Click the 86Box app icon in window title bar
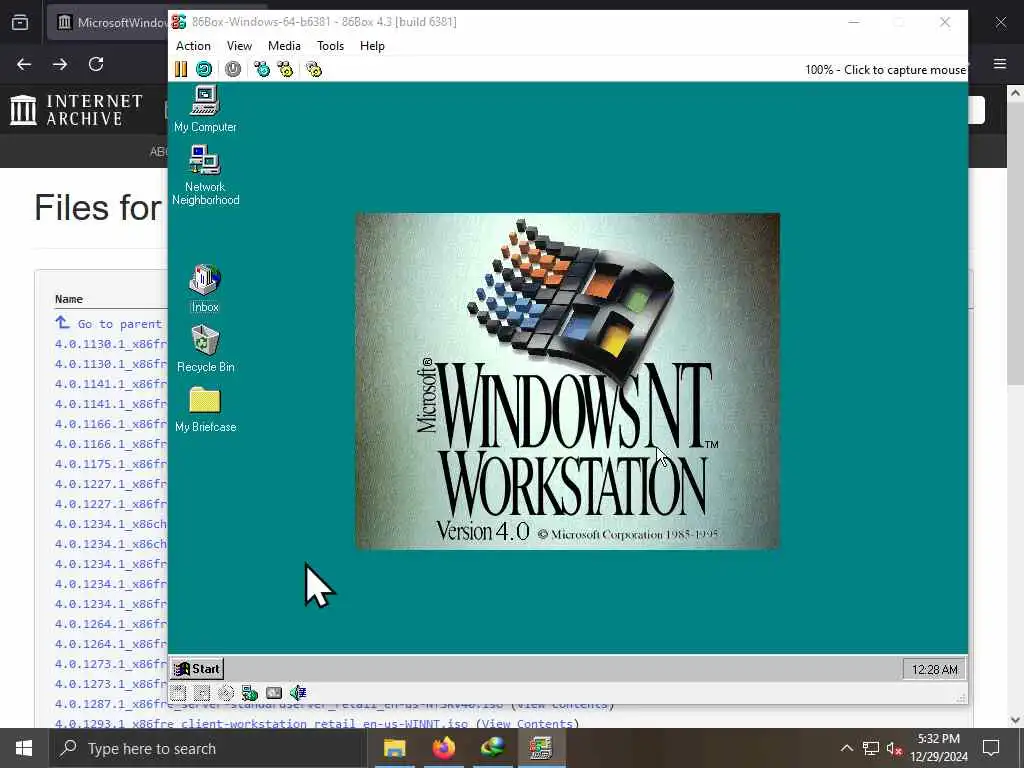The height and width of the screenshot is (768, 1024). click(x=178, y=22)
